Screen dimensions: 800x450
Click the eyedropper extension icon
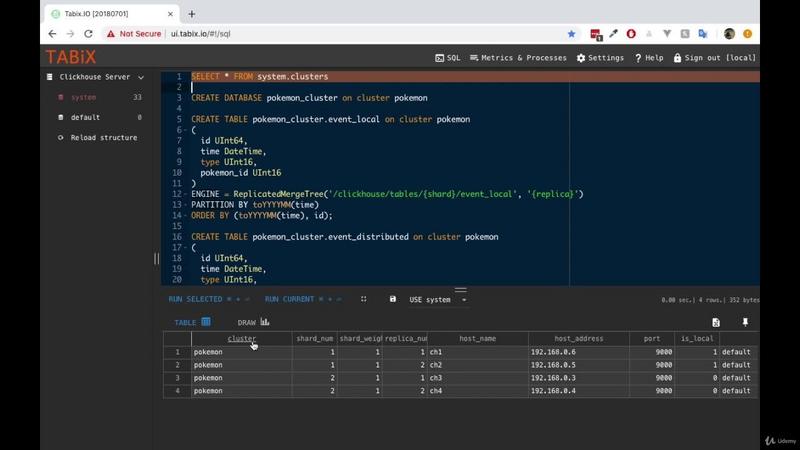613,34
